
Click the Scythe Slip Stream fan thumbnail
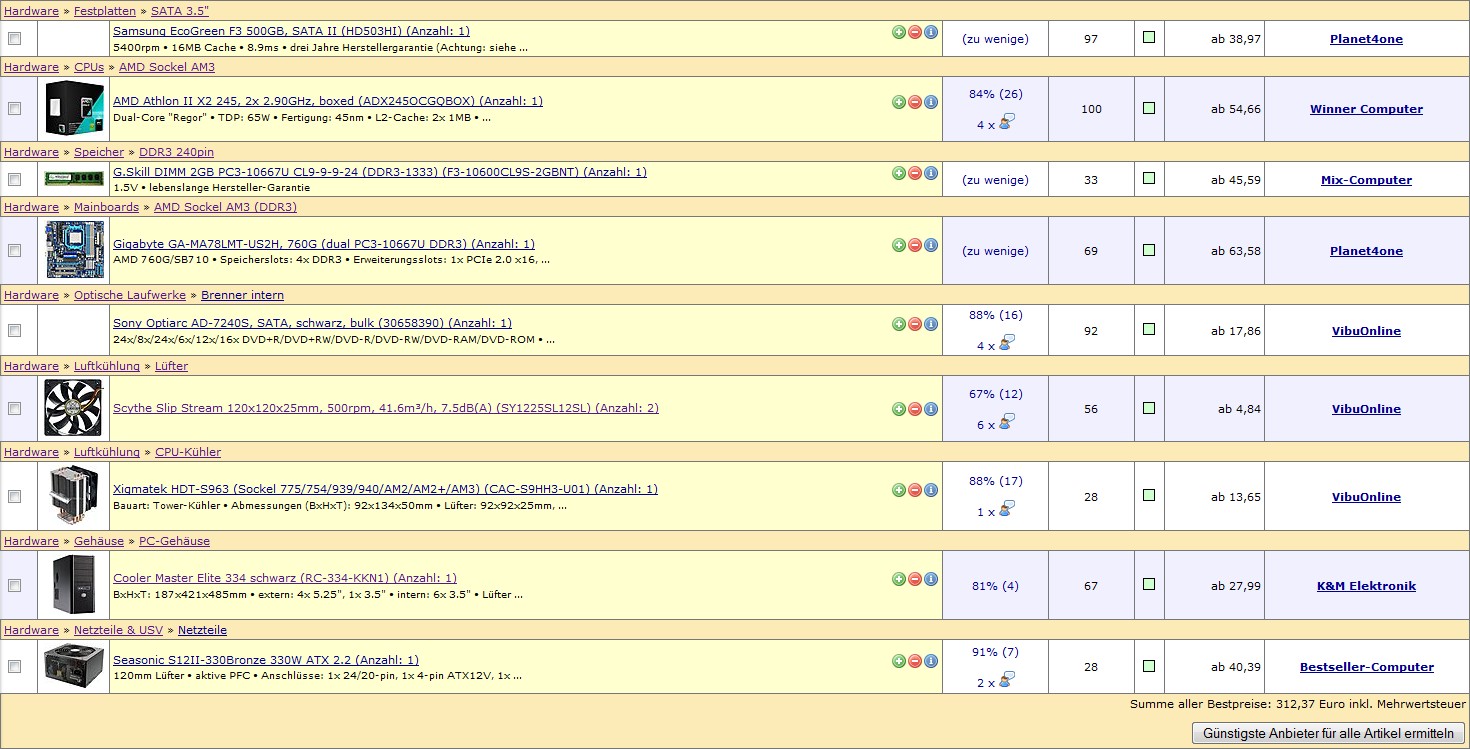[x=73, y=408]
